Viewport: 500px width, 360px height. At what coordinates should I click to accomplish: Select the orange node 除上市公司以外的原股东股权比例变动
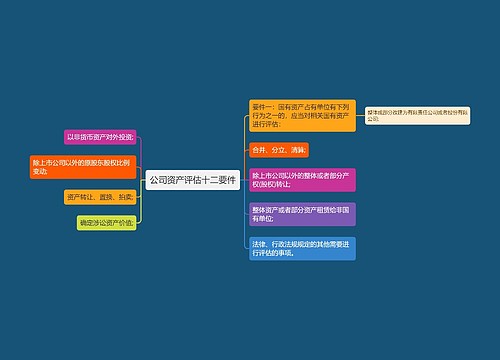[x=83, y=167]
